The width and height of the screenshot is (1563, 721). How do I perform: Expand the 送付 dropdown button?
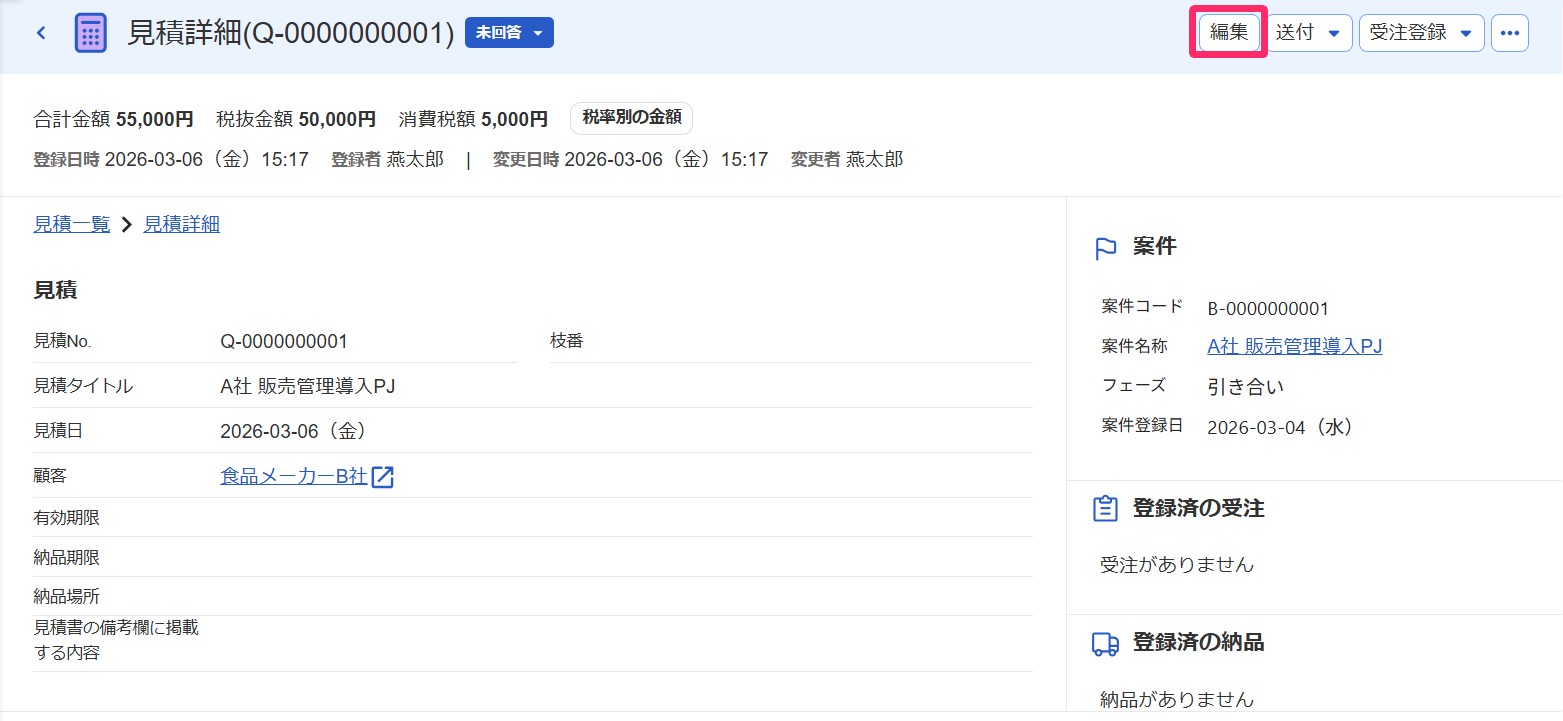pos(1310,33)
